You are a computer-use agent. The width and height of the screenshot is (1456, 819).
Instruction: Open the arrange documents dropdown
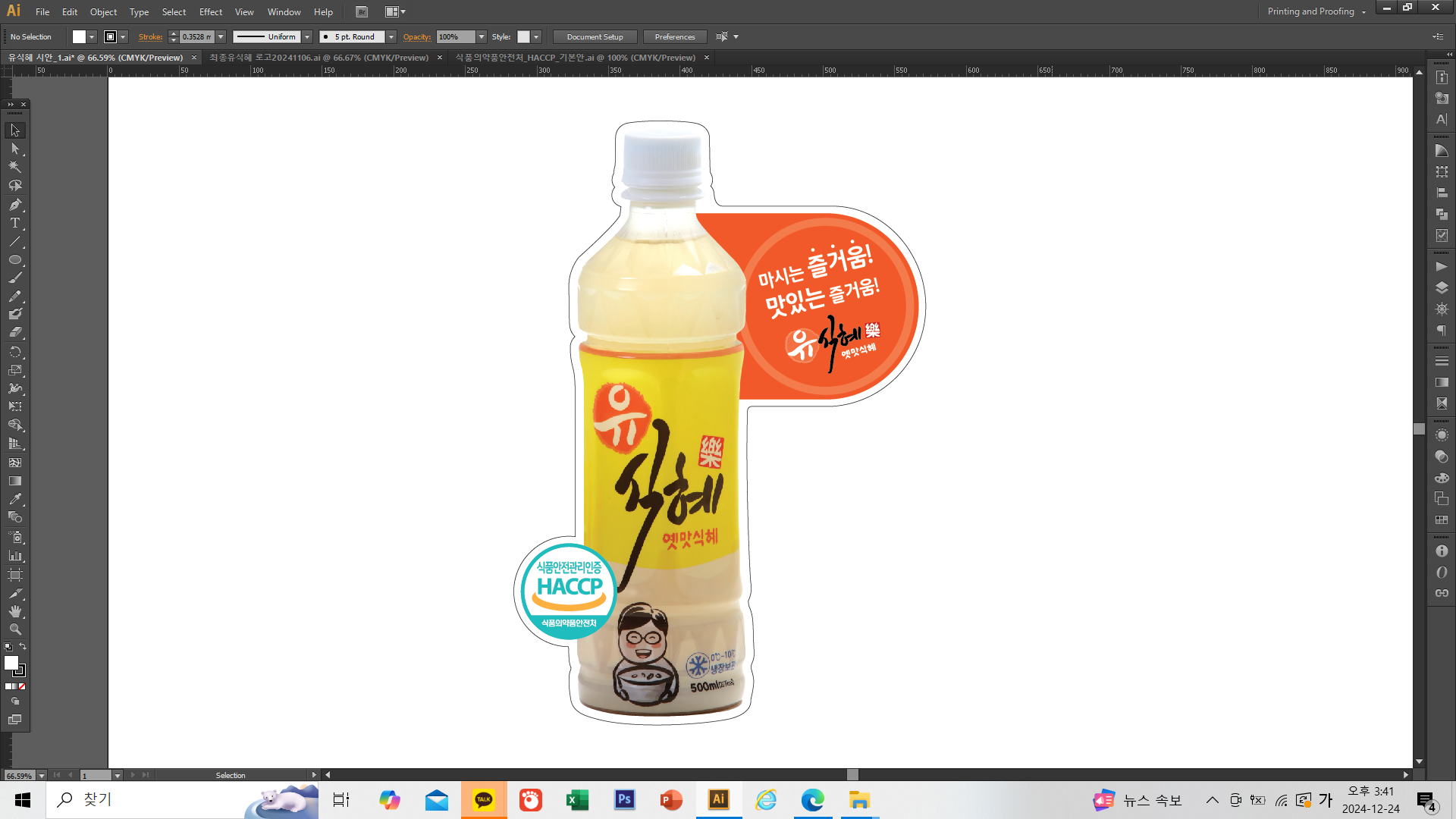click(x=395, y=12)
